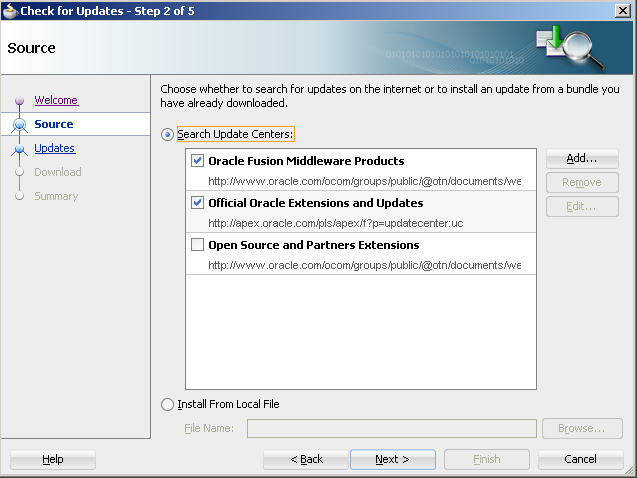Click the Download step label
The height and width of the screenshot is (478, 637).
click(58, 172)
